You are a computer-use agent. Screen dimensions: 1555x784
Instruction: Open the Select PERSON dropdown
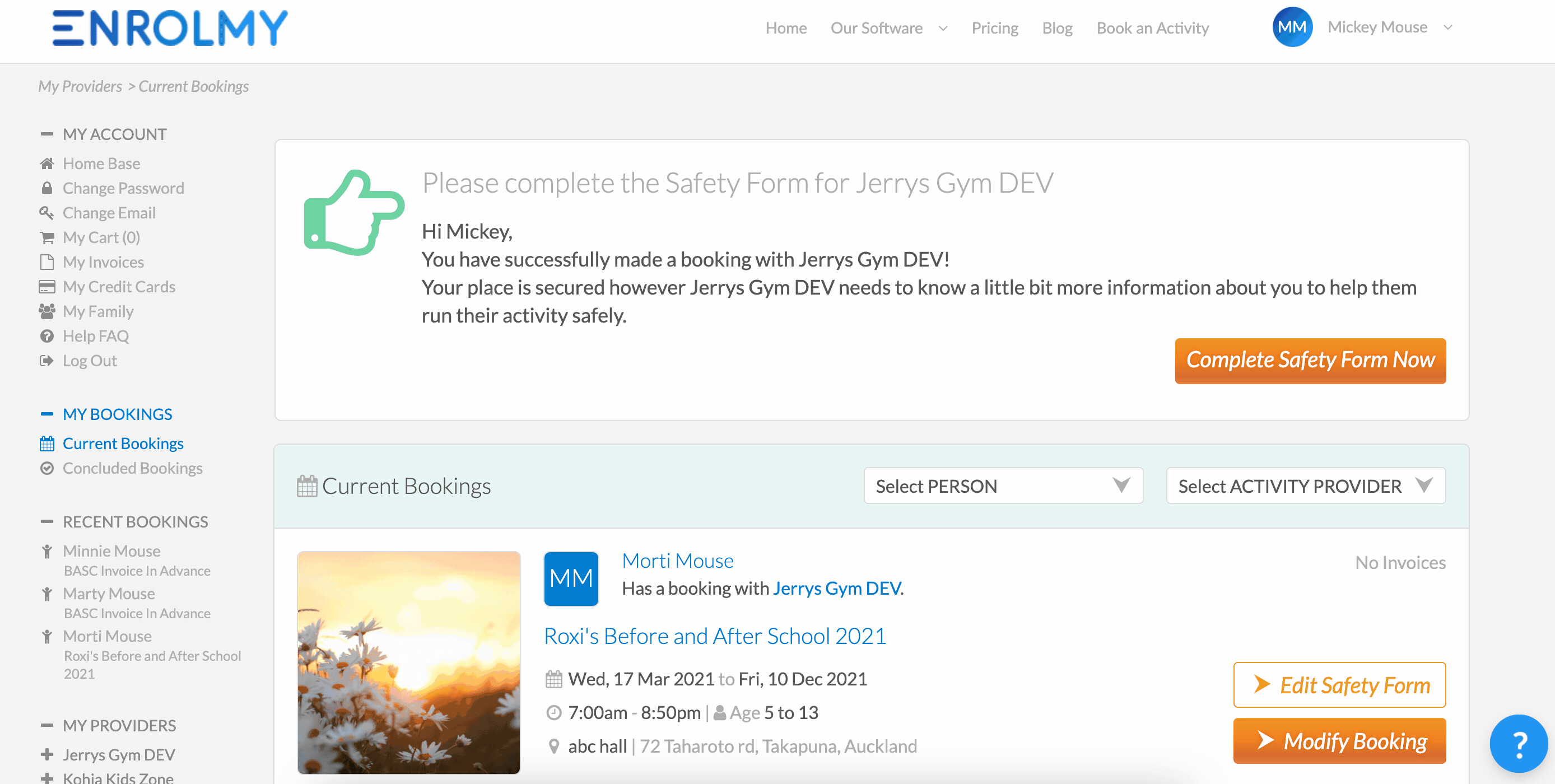(x=1003, y=486)
